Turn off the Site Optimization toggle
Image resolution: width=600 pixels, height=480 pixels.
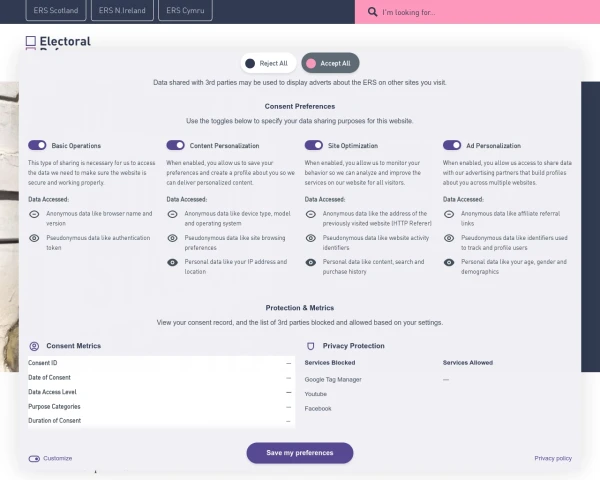[x=313, y=145]
